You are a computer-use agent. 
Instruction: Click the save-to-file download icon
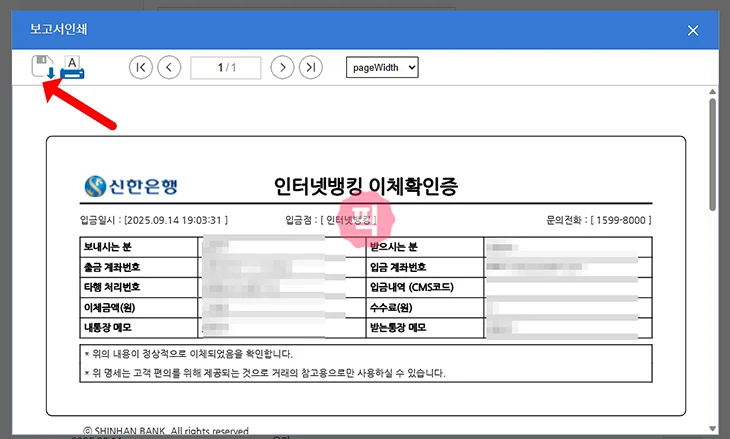(43, 67)
